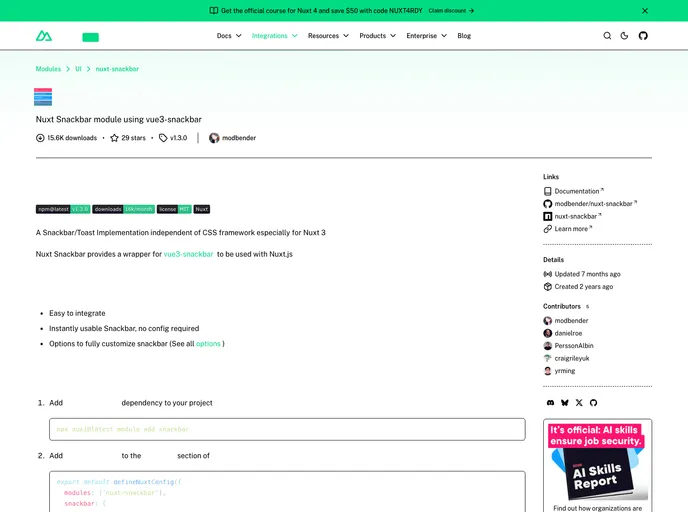Screen dimensions: 688x512
Task: Open modbender/nuxt-snackbar GitHub link
Action: tap(594, 204)
